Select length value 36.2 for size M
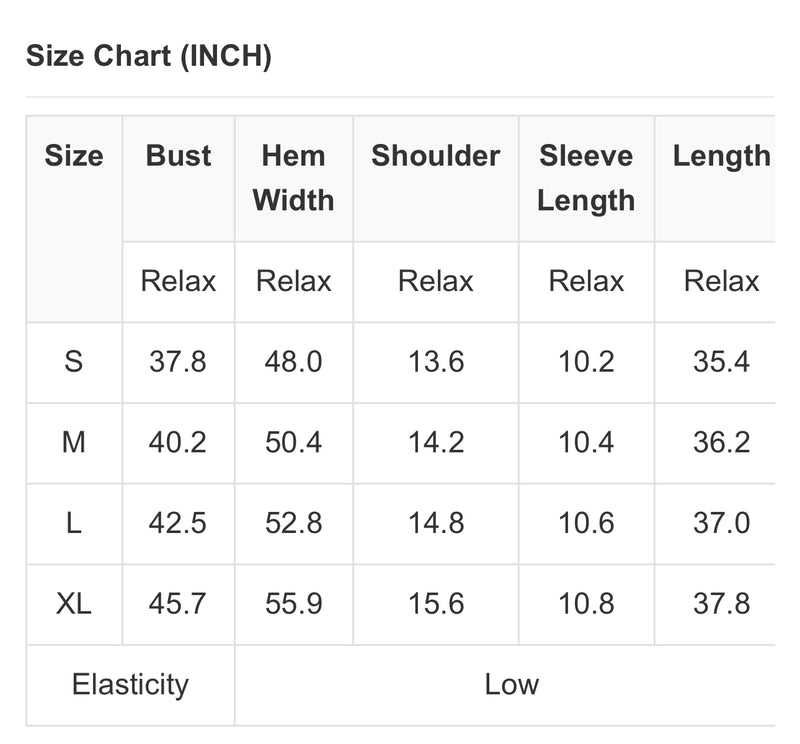 [x=721, y=442]
